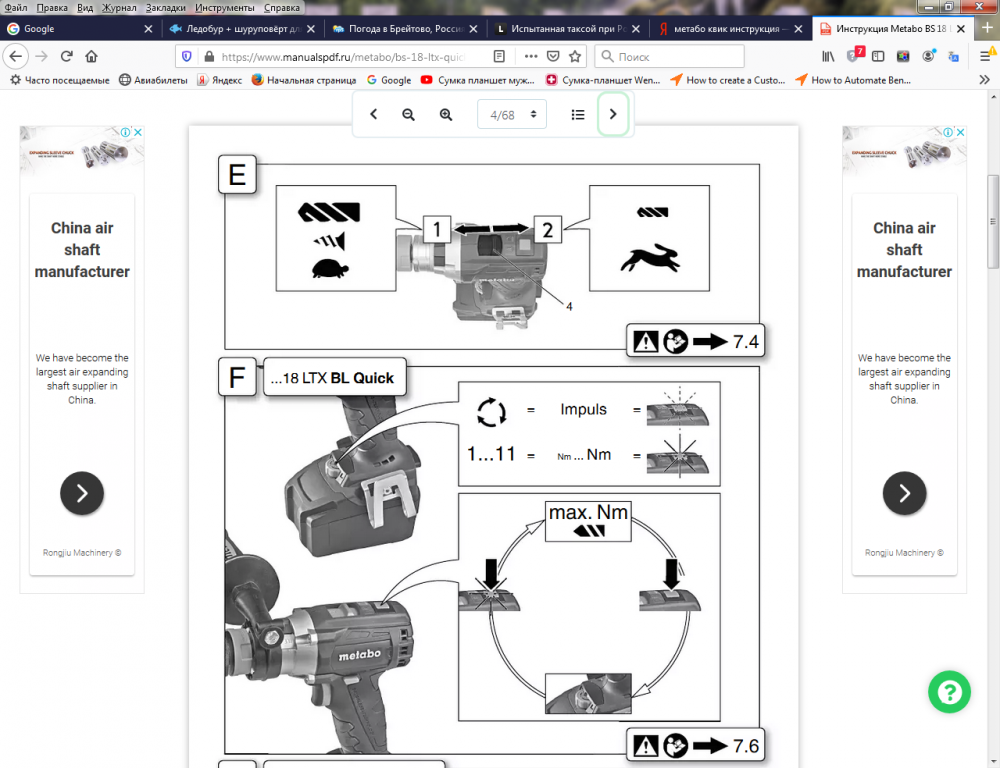Open the page number 4/68 selector
The width and height of the screenshot is (1000, 768).
[512, 115]
